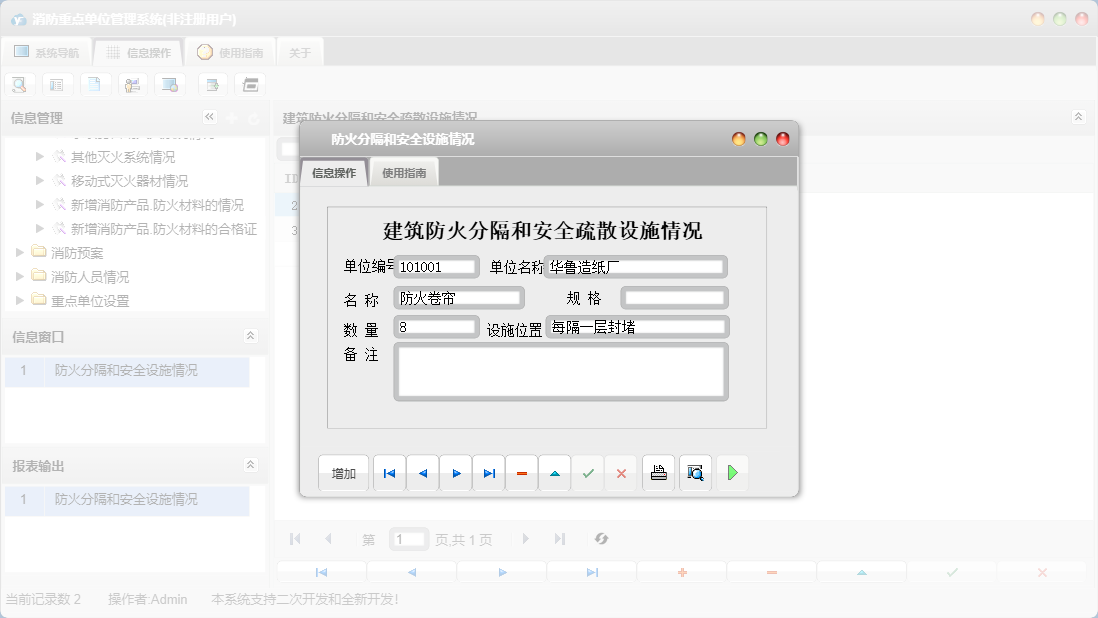Click the print icon in the dialog toolbar
This screenshot has height=618, width=1098.
tap(658, 472)
